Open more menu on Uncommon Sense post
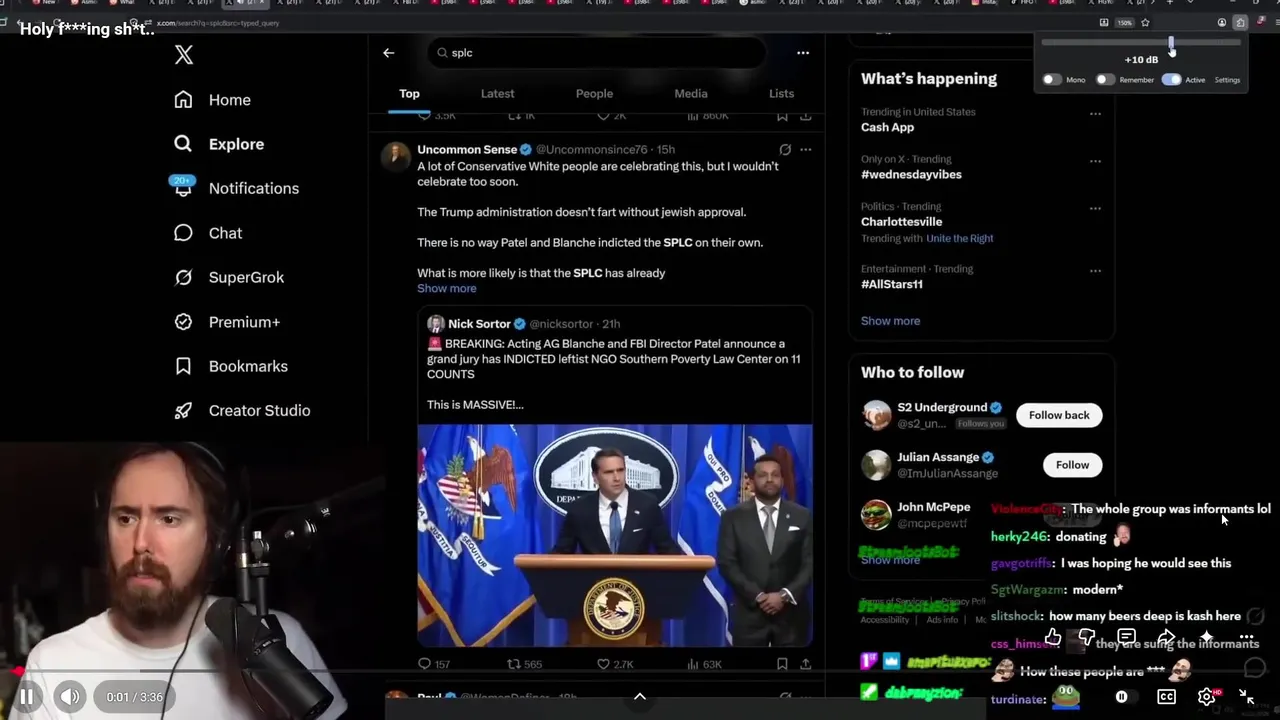Viewport: 1280px width, 720px height. 806,150
